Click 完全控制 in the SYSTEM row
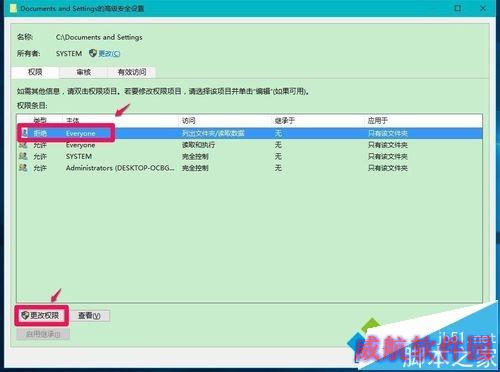Image resolution: width=500 pixels, height=372 pixels. [x=195, y=156]
